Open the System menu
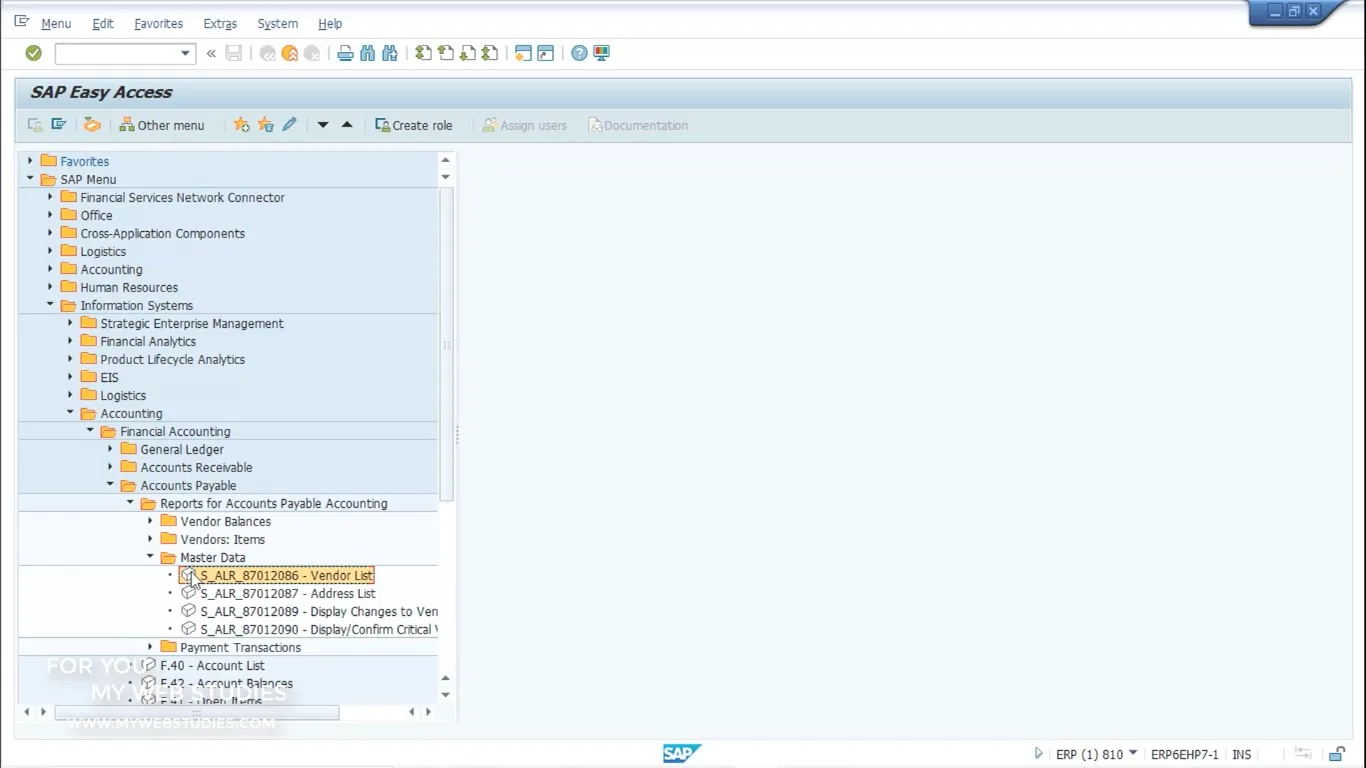 click(x=277, y=23)
